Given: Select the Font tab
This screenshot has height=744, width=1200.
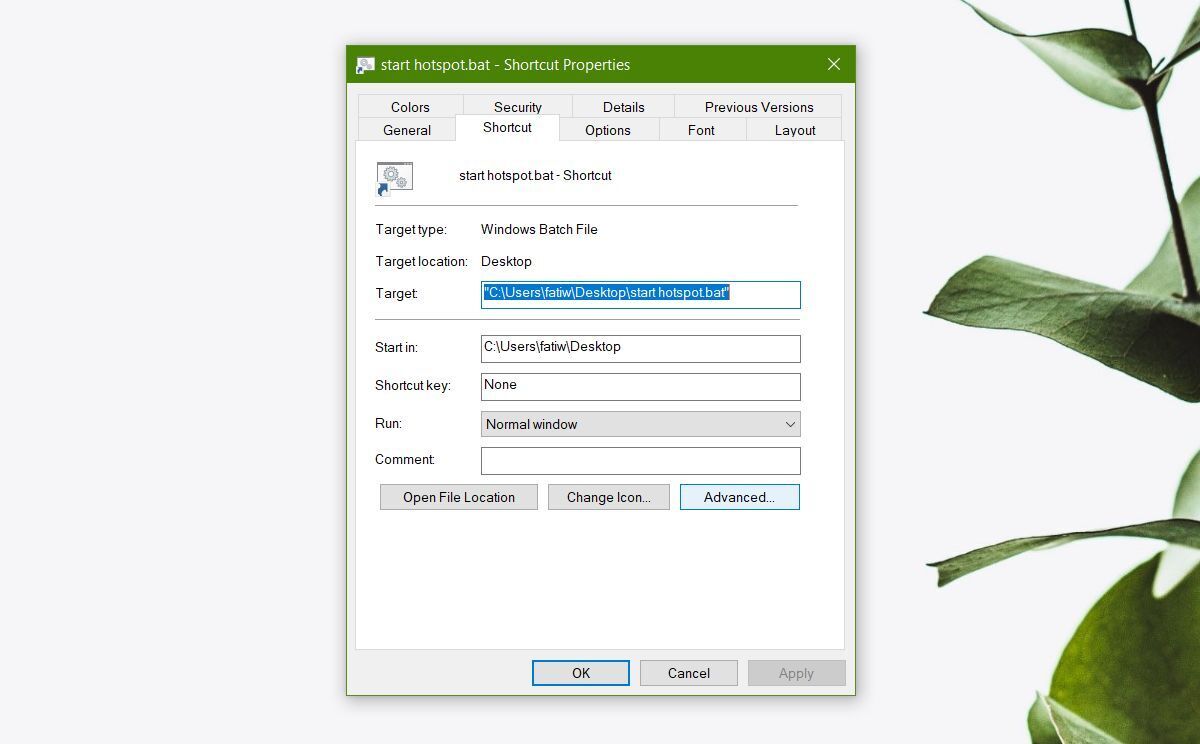Looking at the screenshot, I should pos(701,130).
